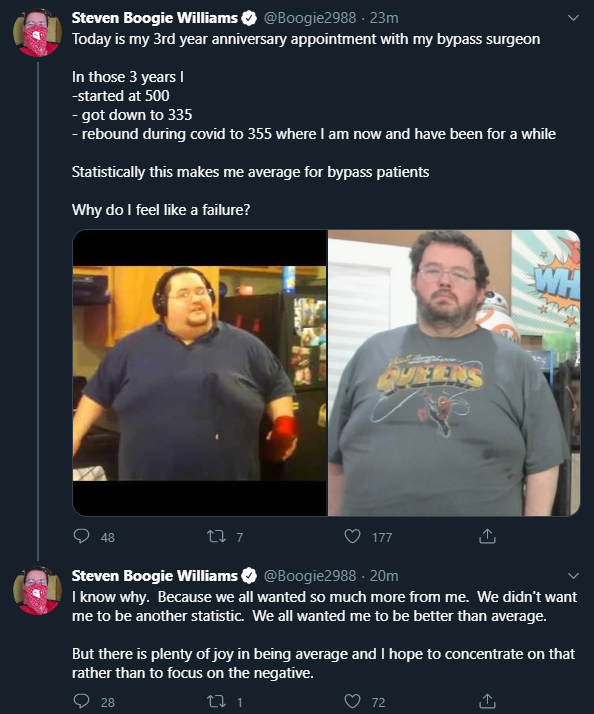This screenshot has height=714, width=594.
Task: Open replies on the anniversary appointment tweet
Action: [x=82, y=536]
